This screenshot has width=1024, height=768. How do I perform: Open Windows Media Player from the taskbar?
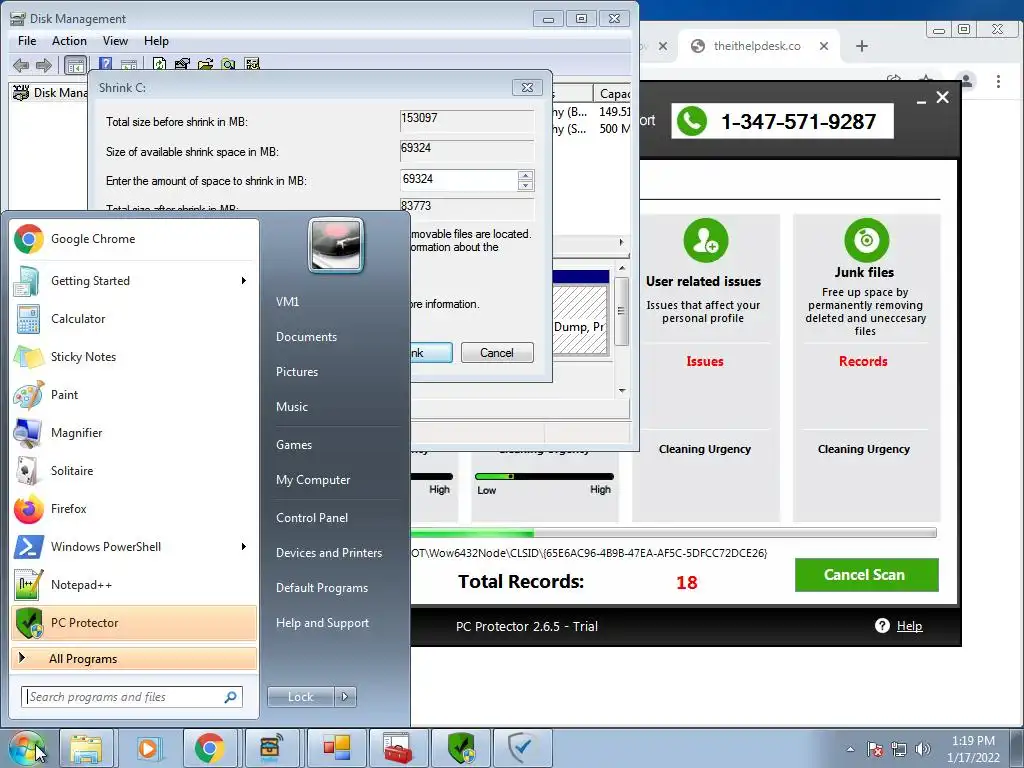[148, 748]
